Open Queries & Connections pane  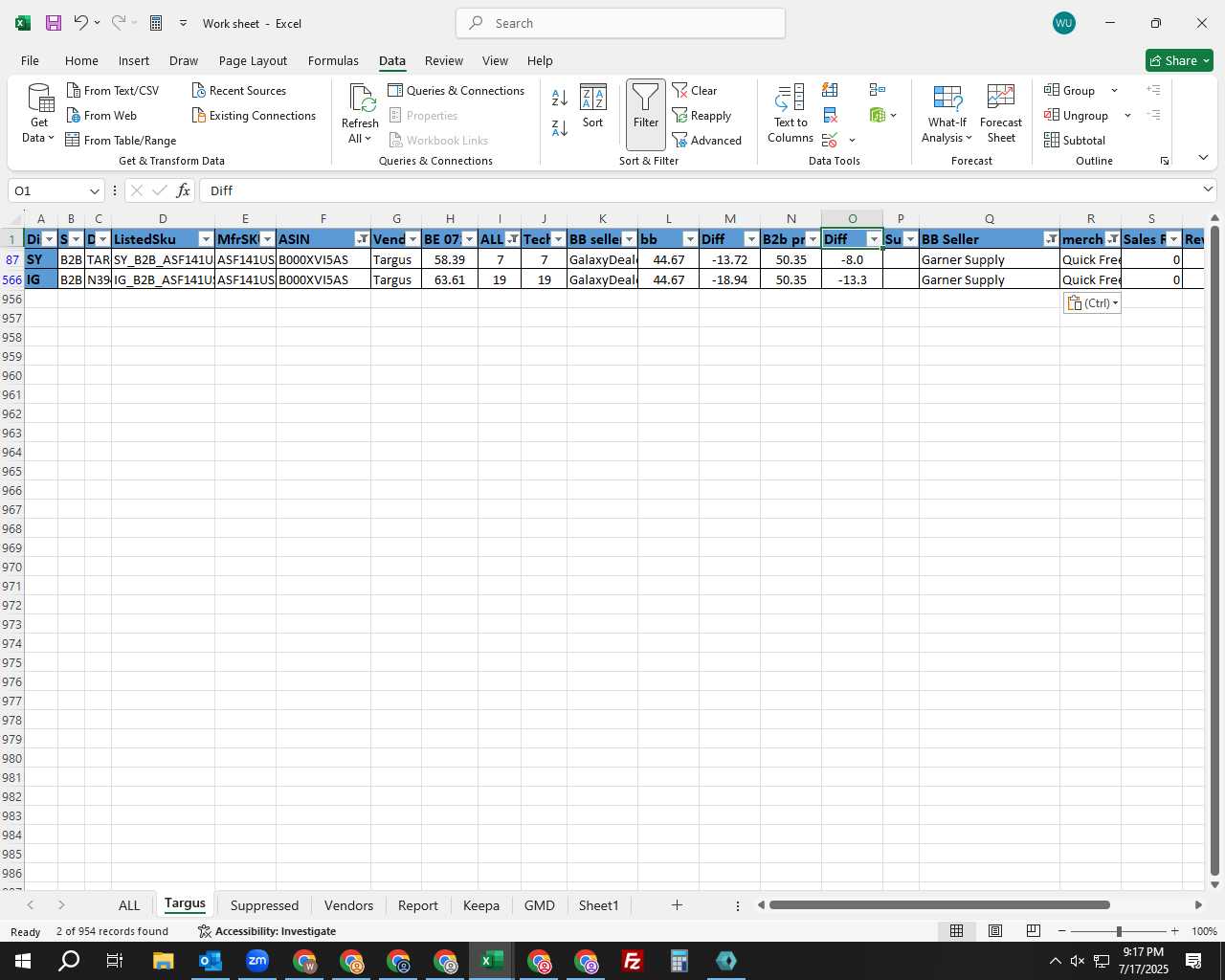[457, 90]
